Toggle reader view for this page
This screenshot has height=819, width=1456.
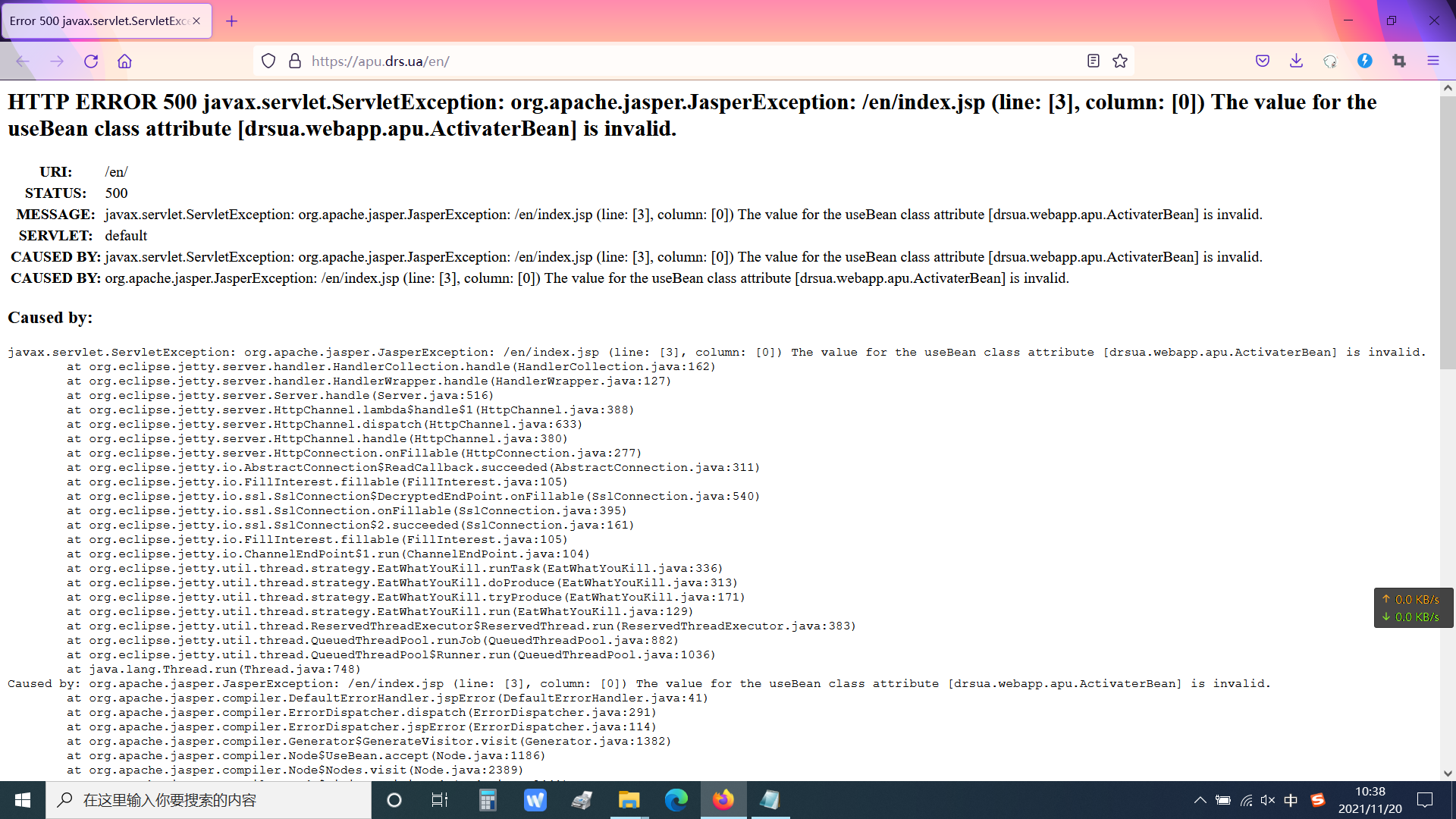tap(1093, 61)
